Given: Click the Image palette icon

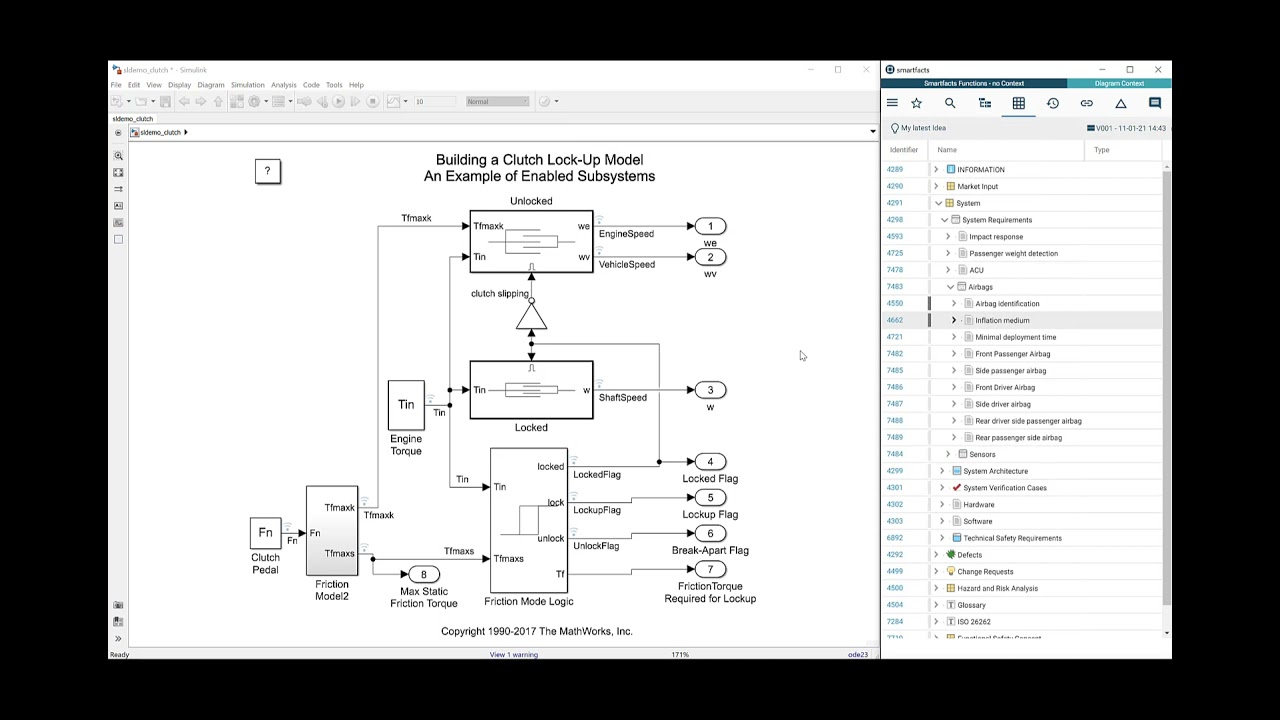Looking at the screenshot, I should tap(118, 223).
